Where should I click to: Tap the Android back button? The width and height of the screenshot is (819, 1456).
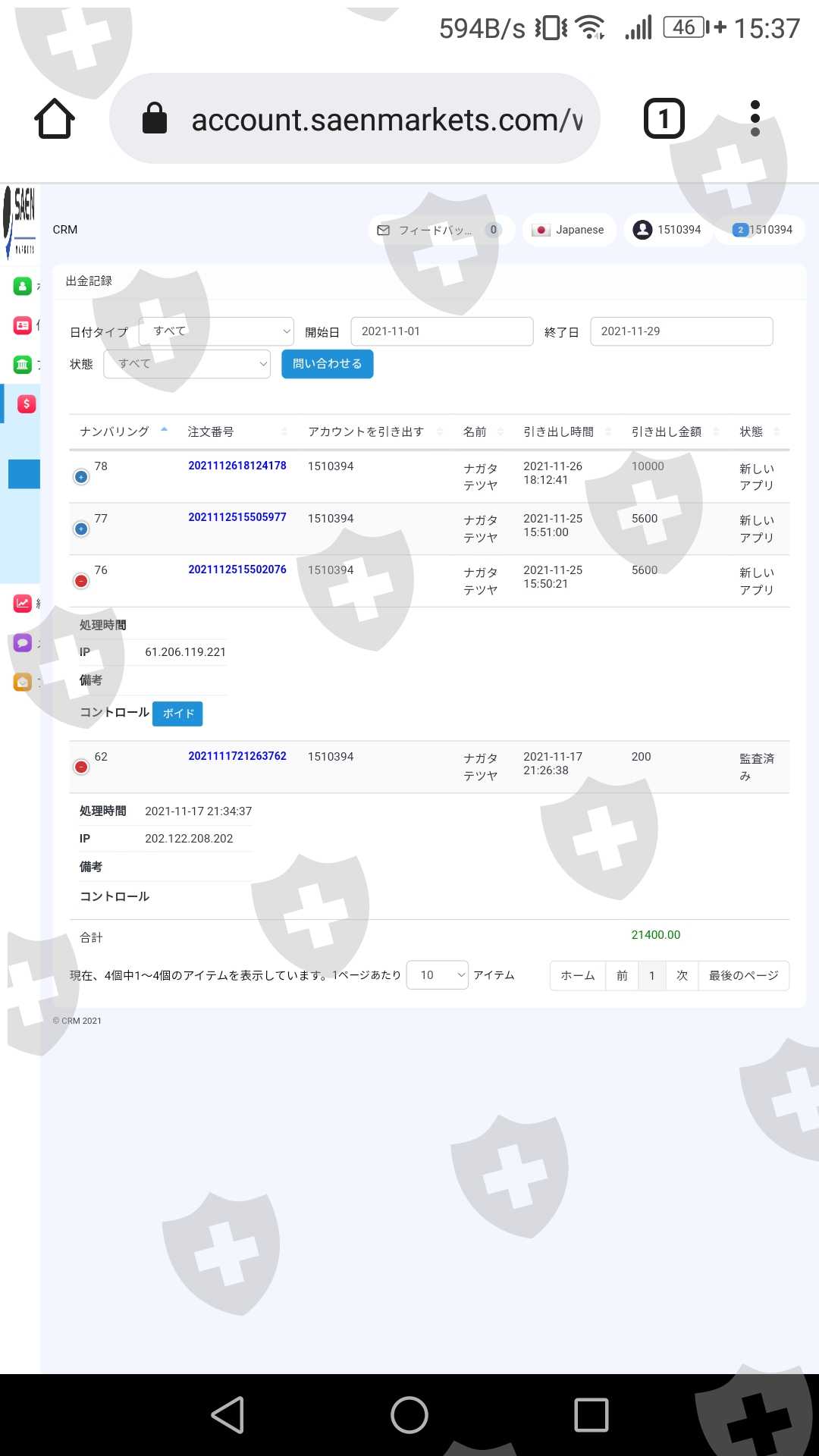(x=227, y=1415)
